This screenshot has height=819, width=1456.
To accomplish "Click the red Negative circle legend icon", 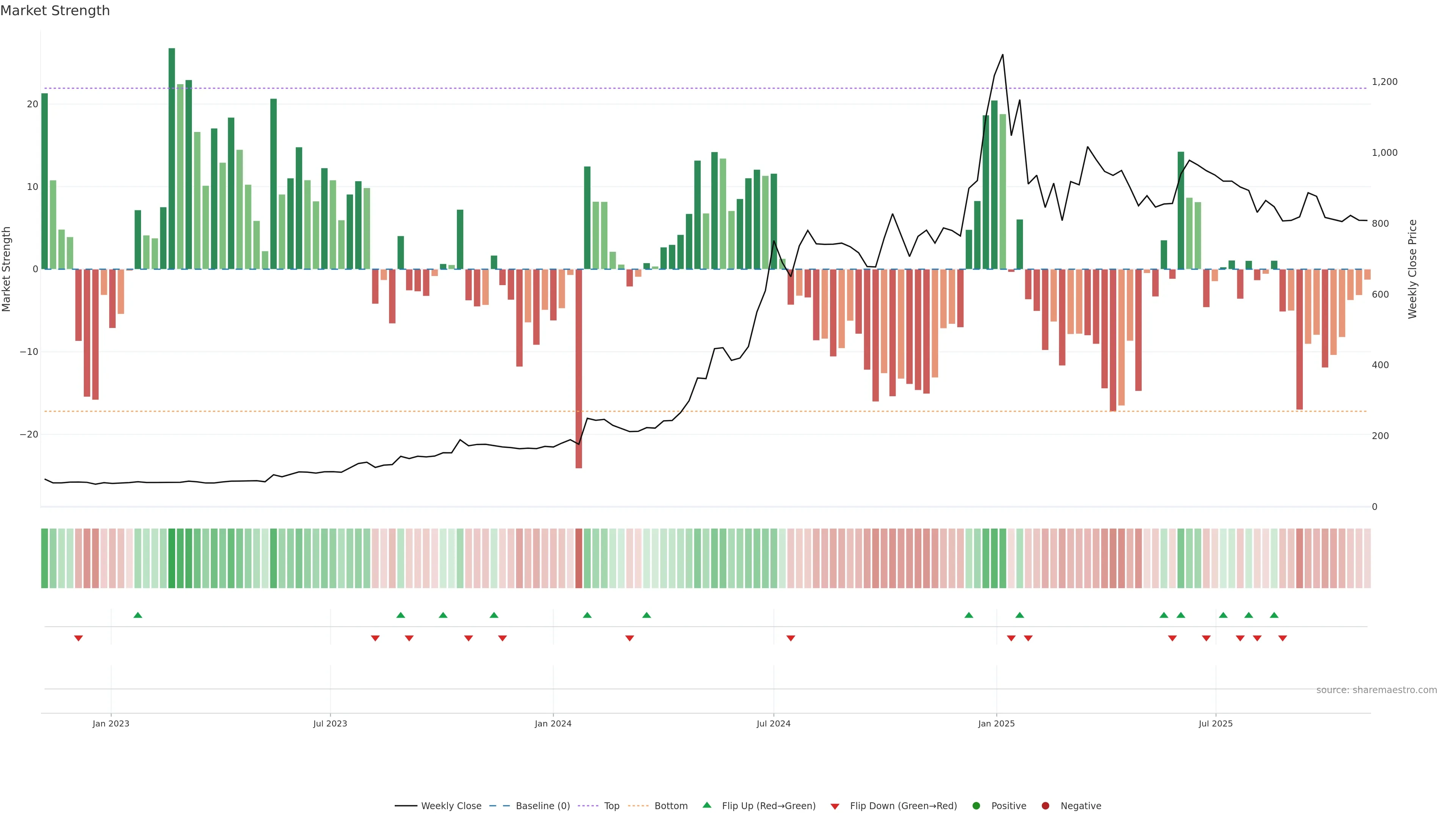I will (x=1045, y=806).
